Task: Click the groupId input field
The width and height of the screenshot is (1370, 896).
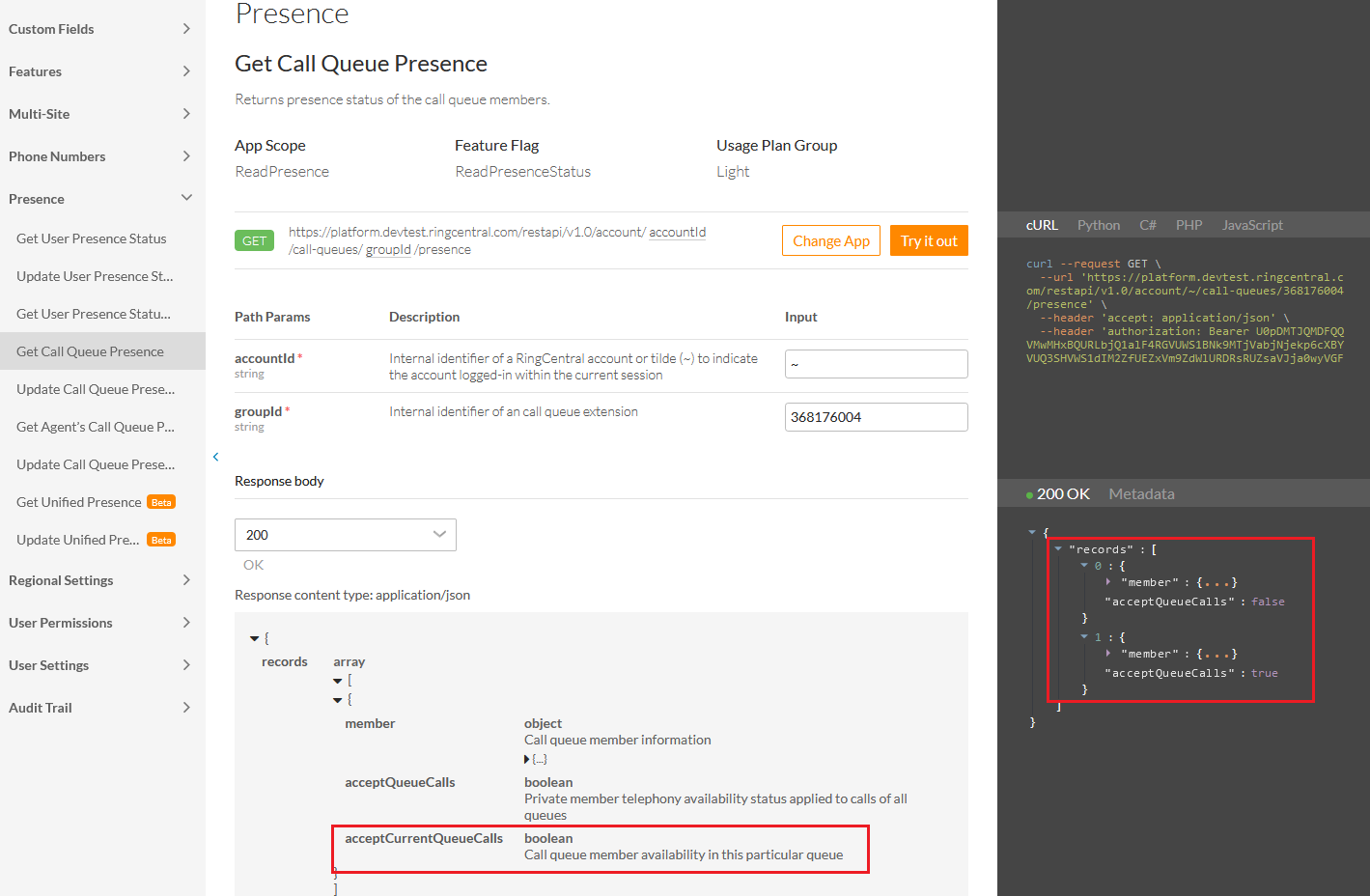Action: (877, 417)
